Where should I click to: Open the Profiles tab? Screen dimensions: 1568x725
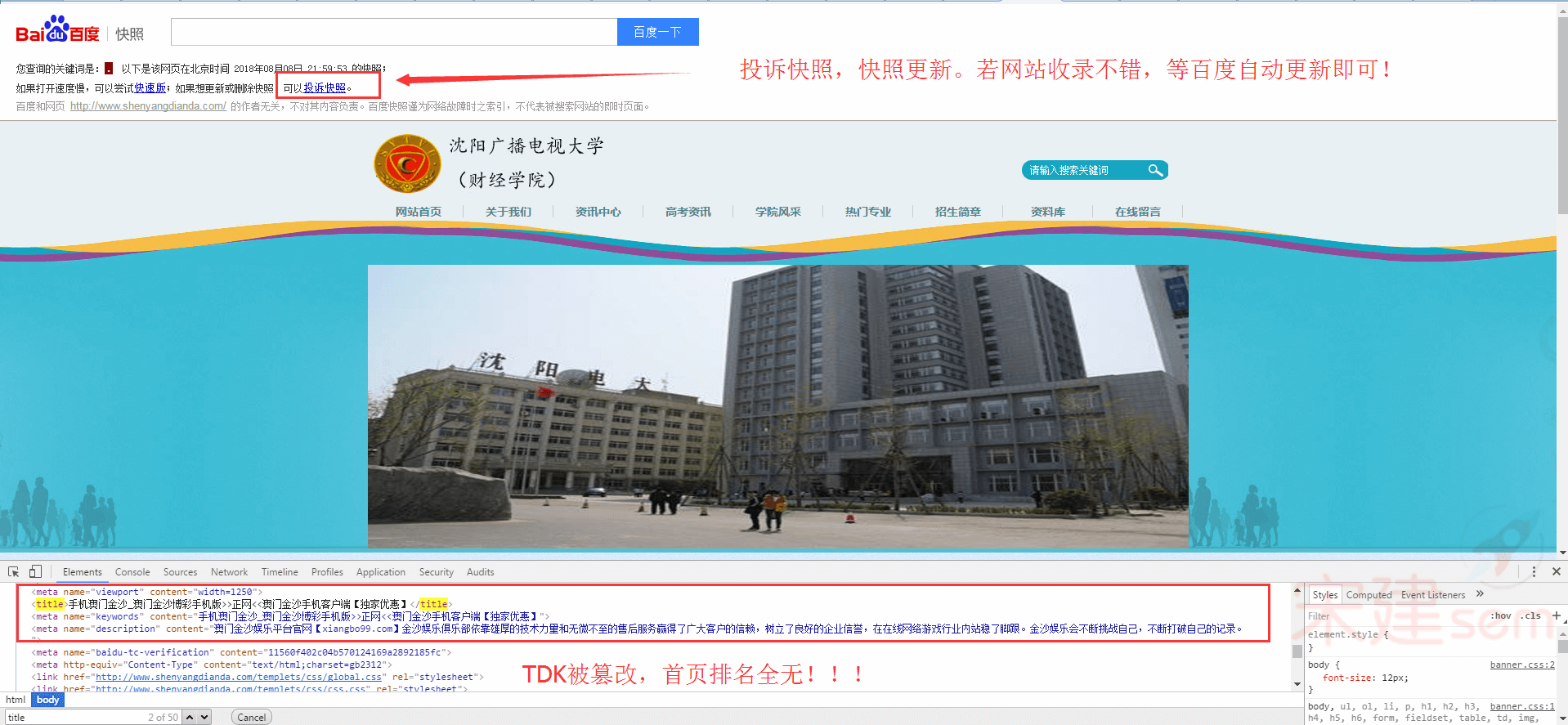327,572
